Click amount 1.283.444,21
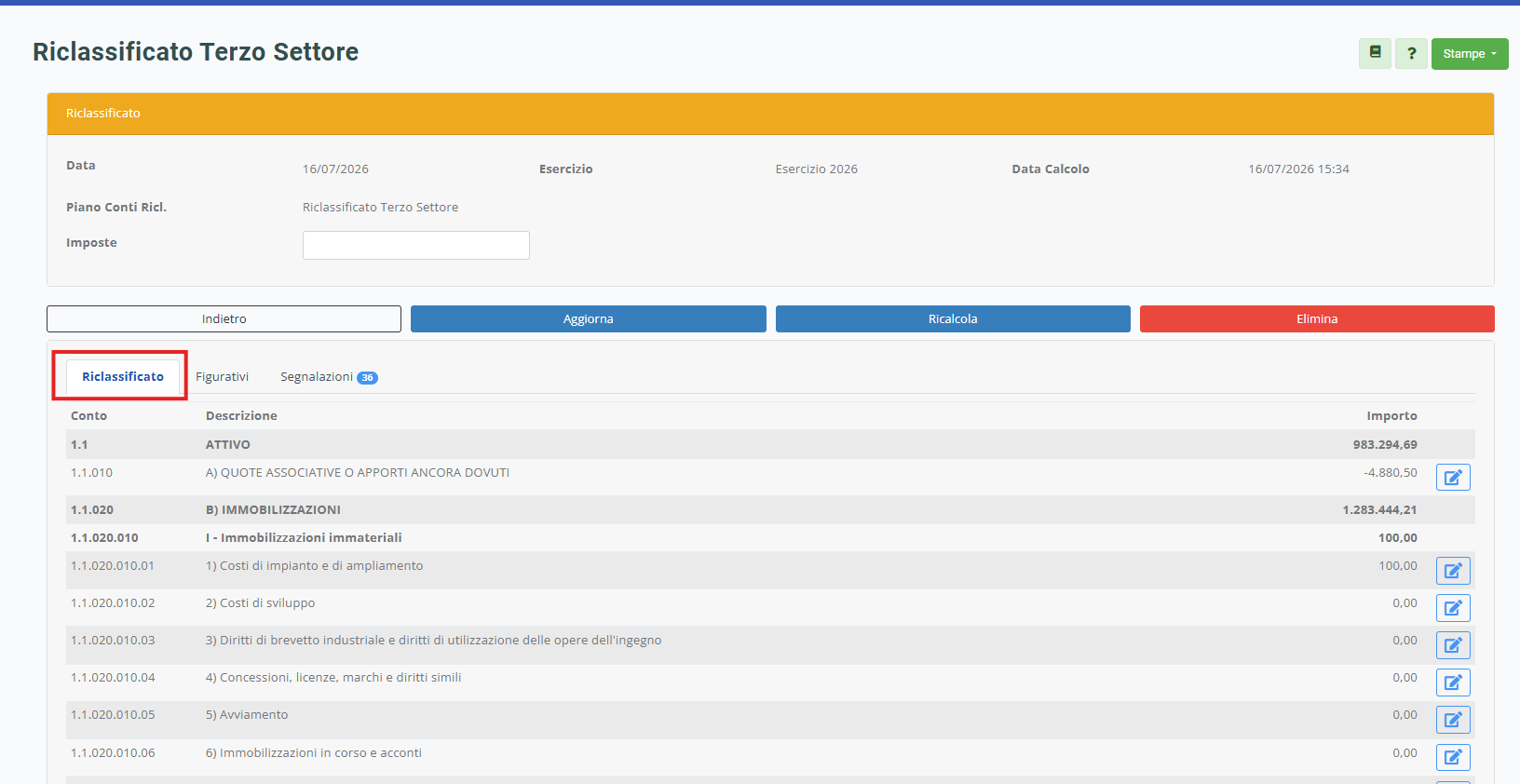The image size is (1520, 784). pos(1379,509)
